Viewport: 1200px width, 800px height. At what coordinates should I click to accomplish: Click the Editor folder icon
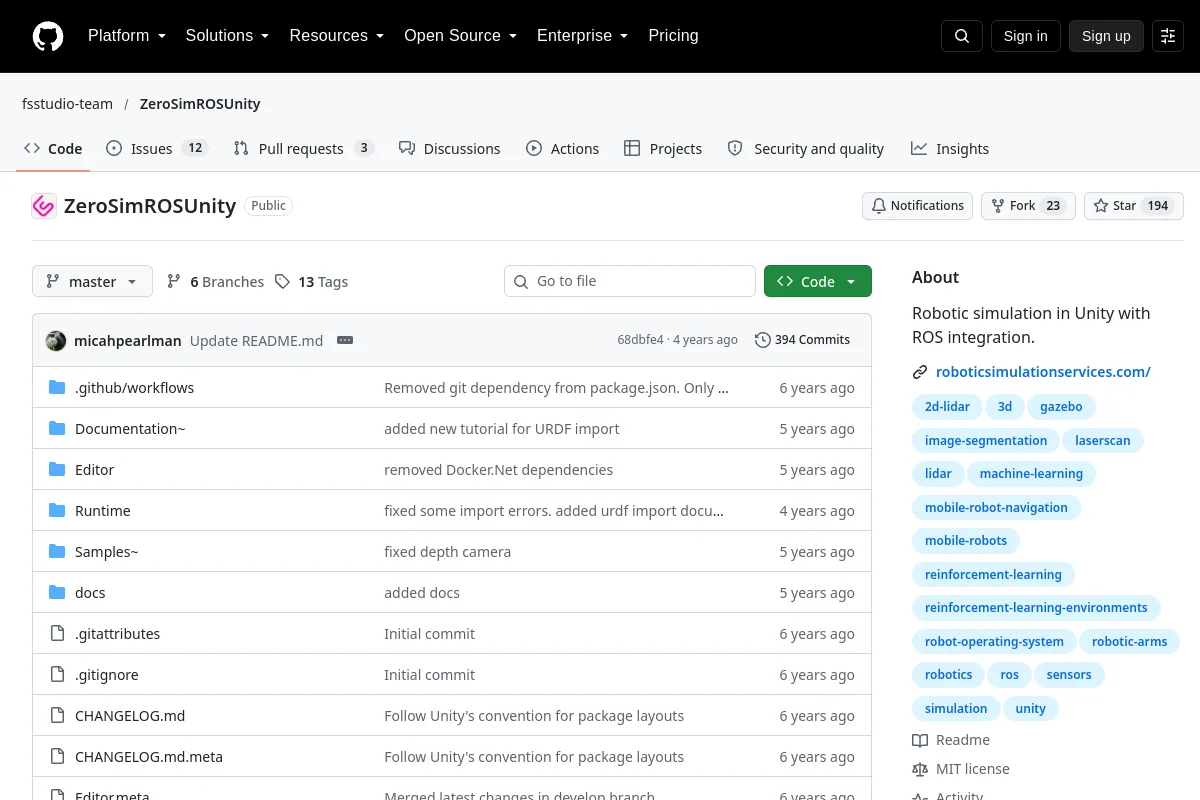click(x=57, y=470)
